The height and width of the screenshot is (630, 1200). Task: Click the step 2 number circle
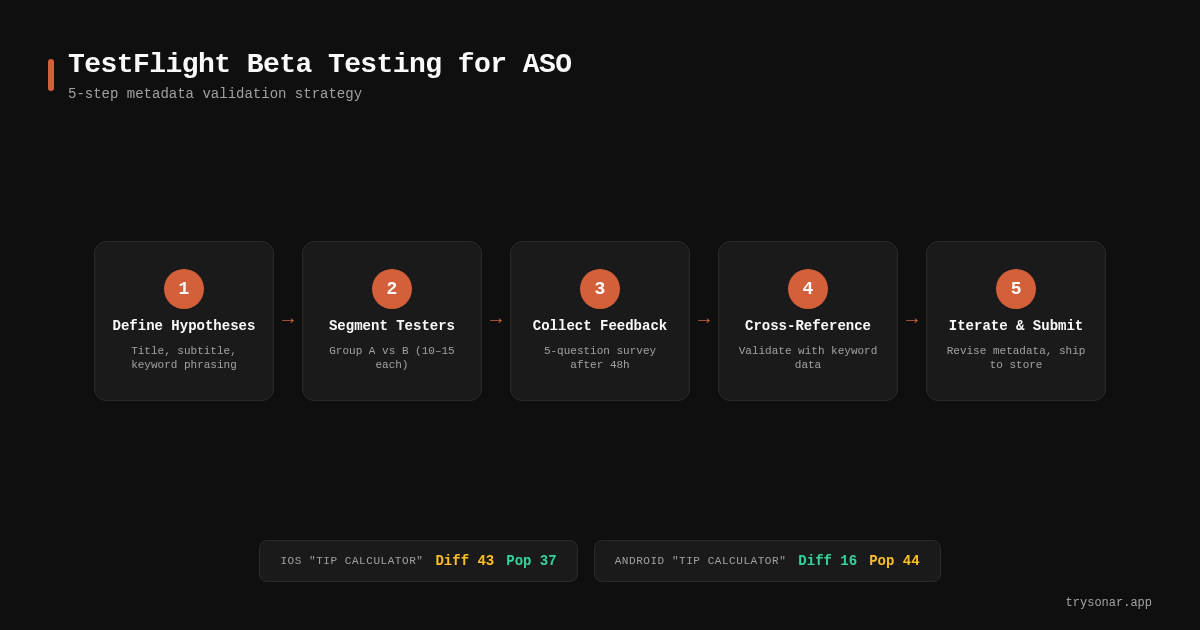point(392,289)
